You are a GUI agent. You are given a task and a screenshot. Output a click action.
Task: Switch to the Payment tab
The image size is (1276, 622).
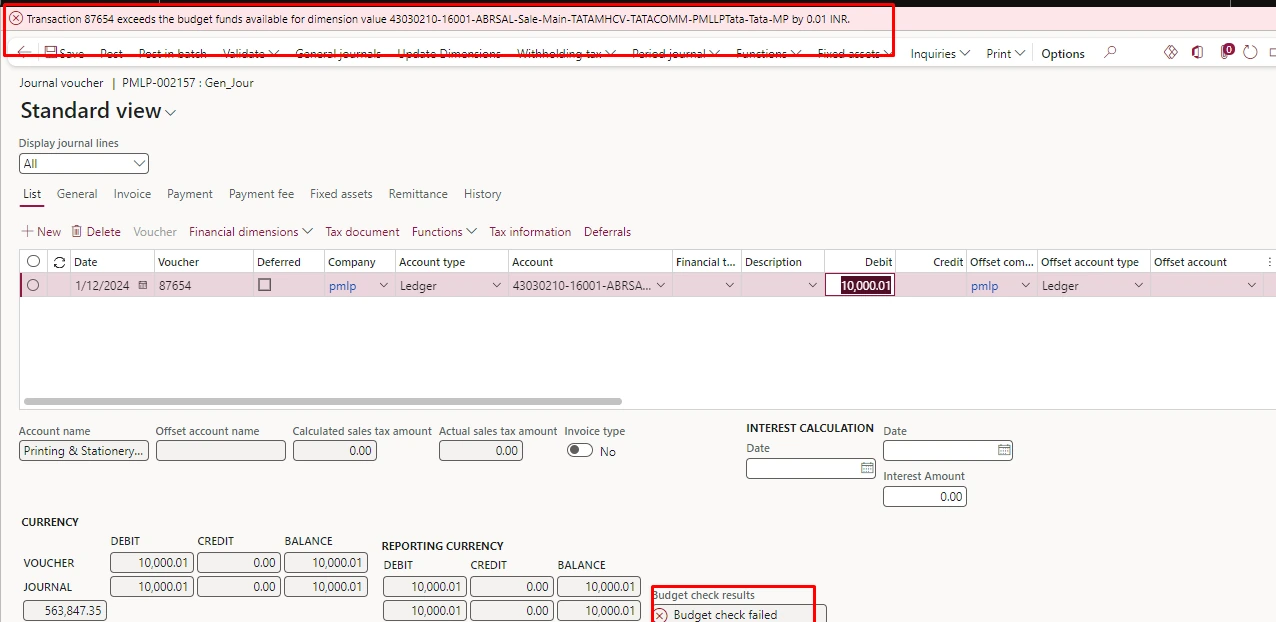[x=190, y=194]
